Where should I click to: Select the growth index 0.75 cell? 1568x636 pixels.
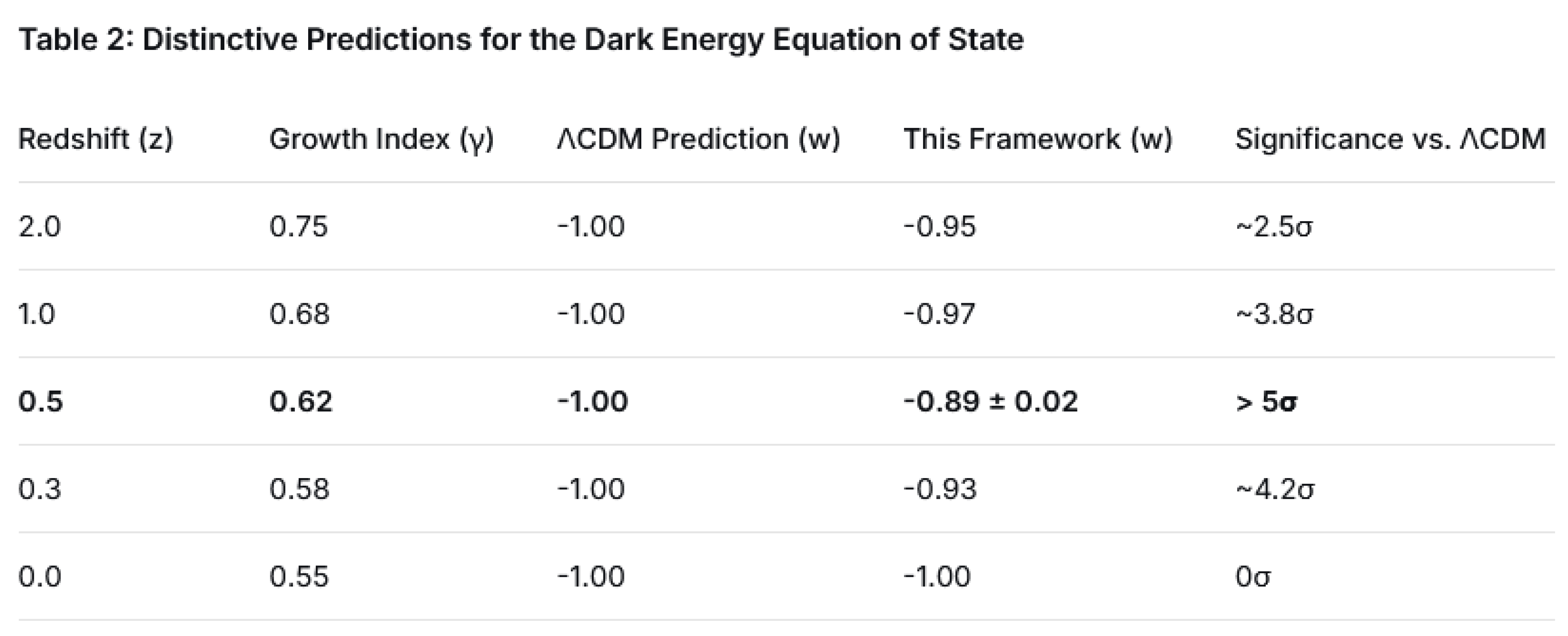tap(299, 227)
